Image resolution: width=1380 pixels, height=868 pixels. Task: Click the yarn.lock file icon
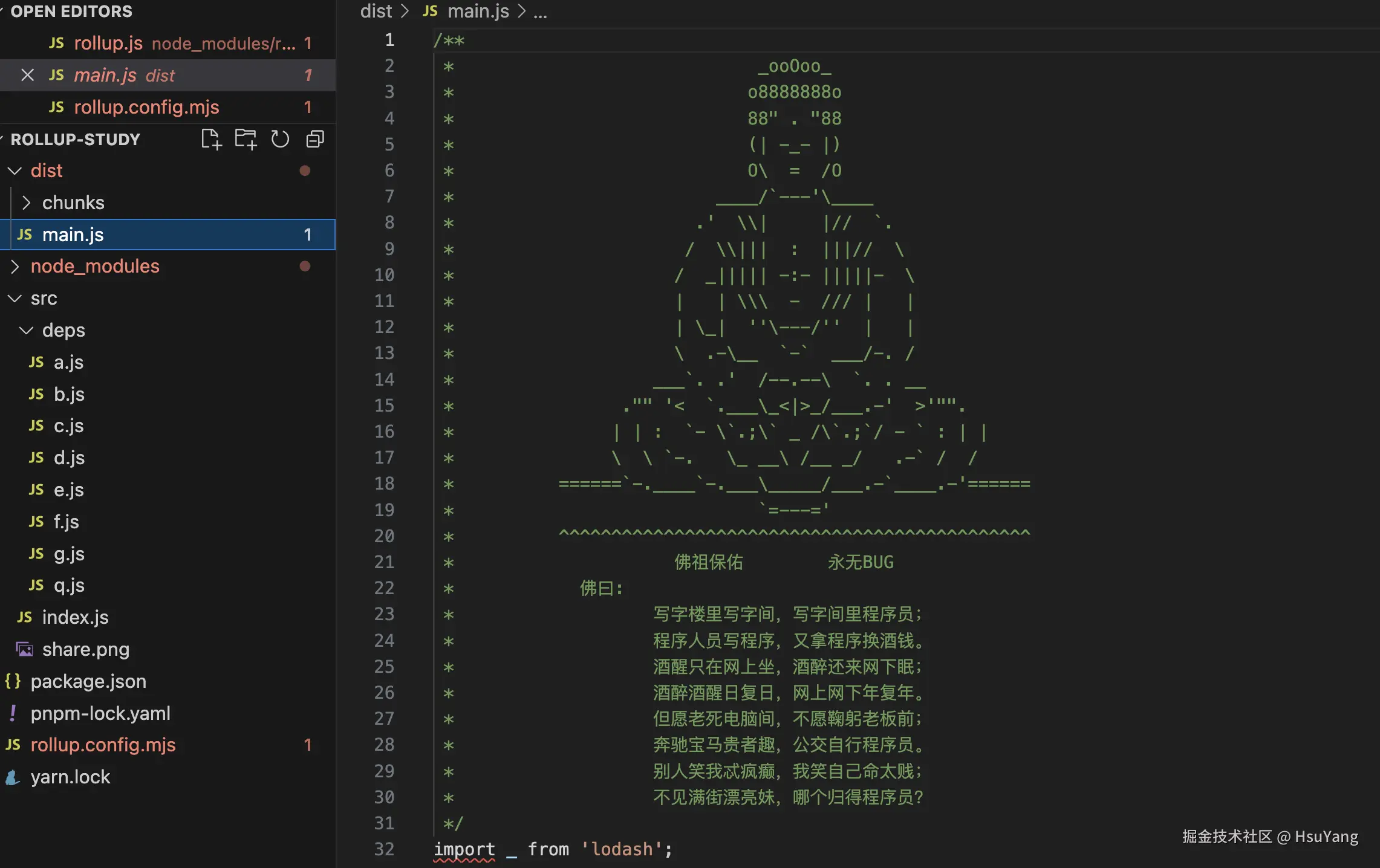13,777
